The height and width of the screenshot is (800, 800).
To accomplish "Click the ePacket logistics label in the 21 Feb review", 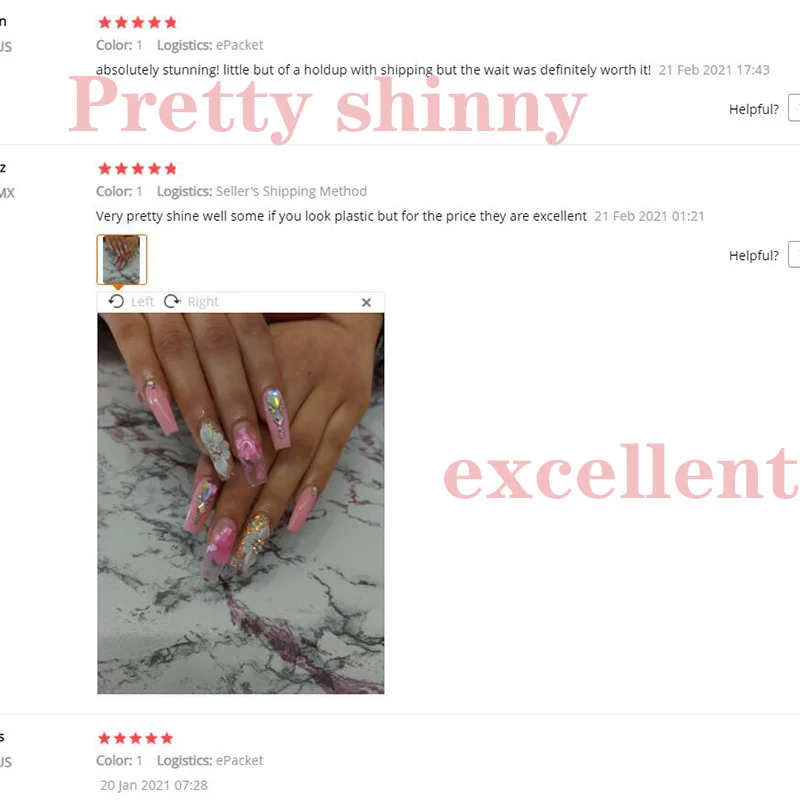I will click(x=239, y=45).
